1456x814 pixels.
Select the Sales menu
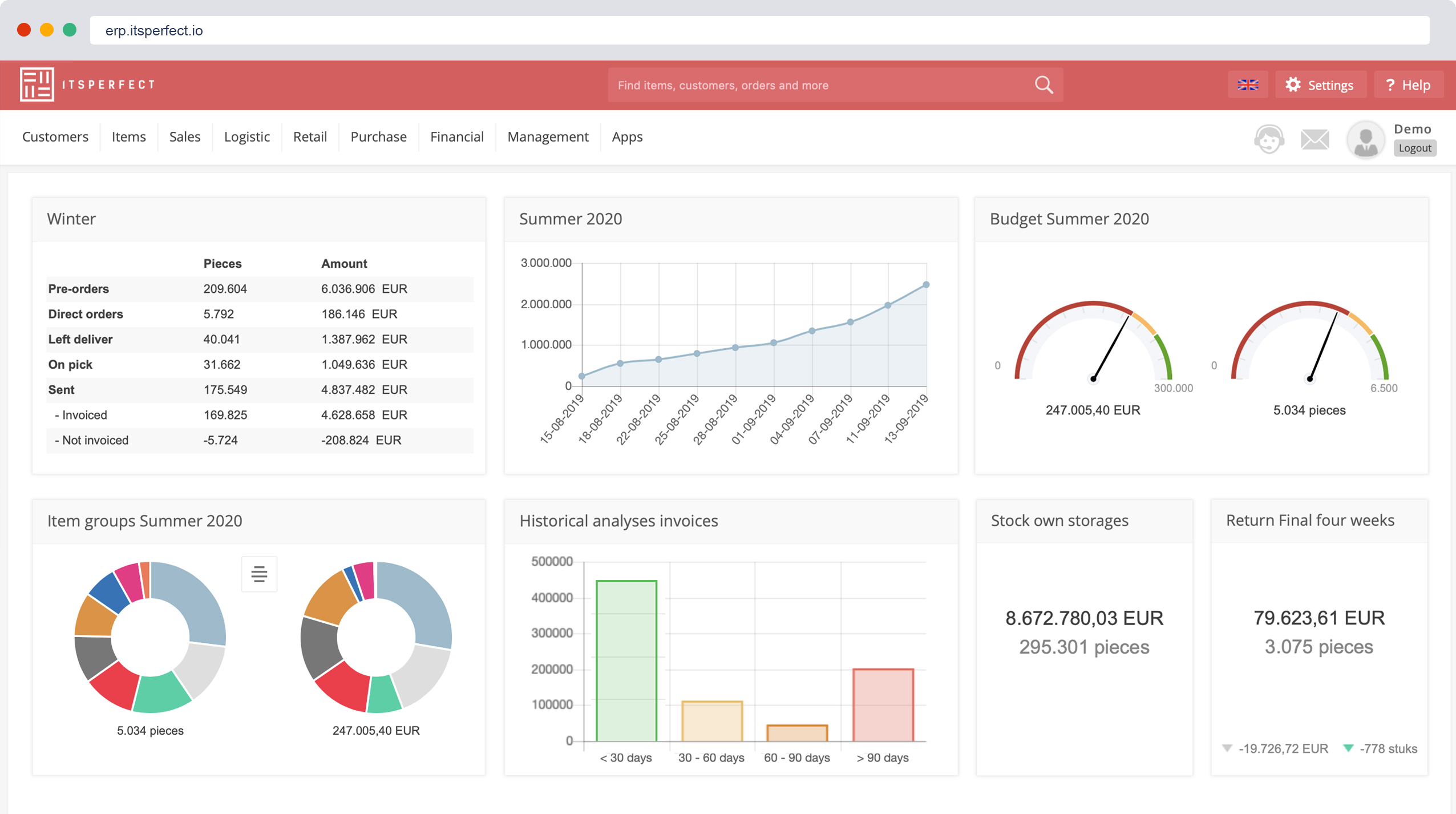click(184, 136)
